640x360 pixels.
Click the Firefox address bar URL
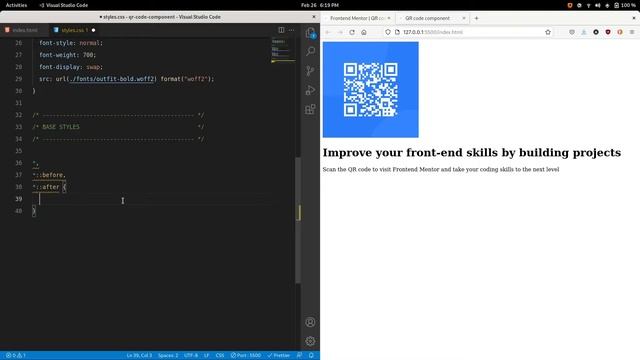pos(433,32)
